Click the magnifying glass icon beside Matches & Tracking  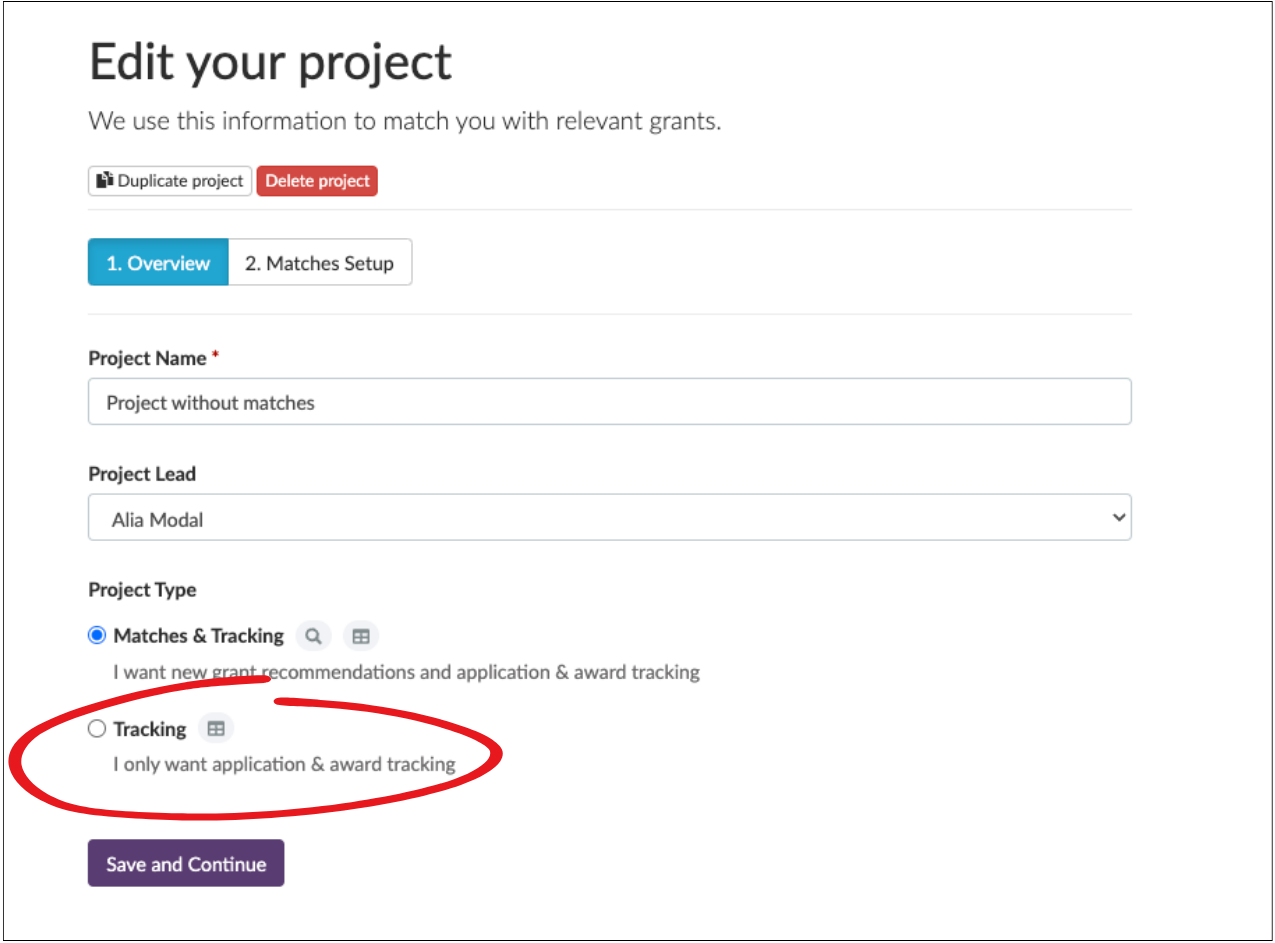(314, 635)
